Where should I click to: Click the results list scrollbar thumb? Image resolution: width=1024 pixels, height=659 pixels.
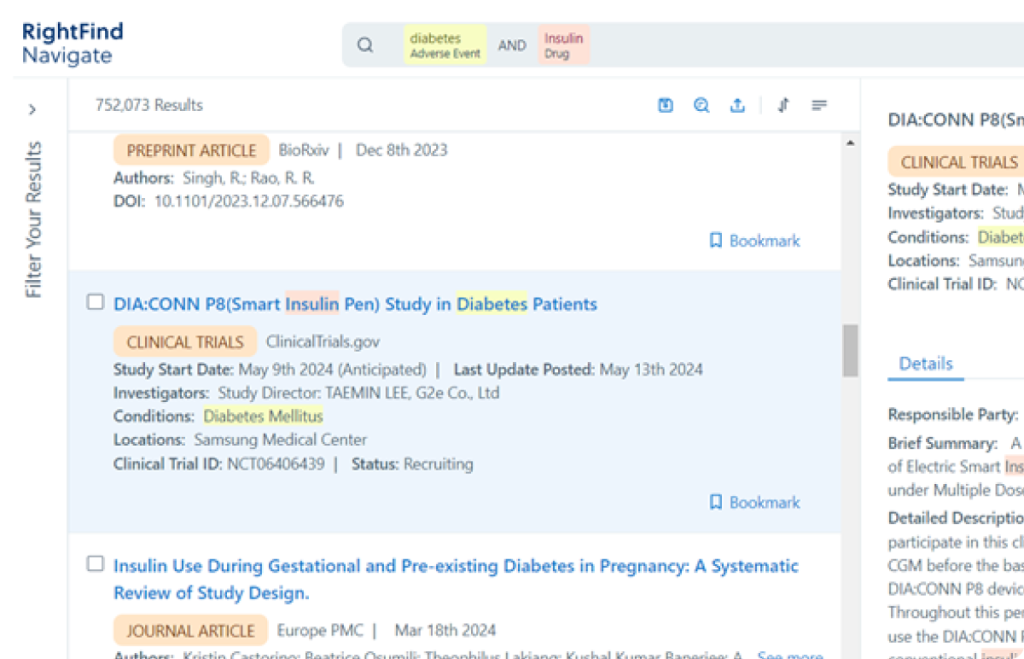tap(850, 351)
